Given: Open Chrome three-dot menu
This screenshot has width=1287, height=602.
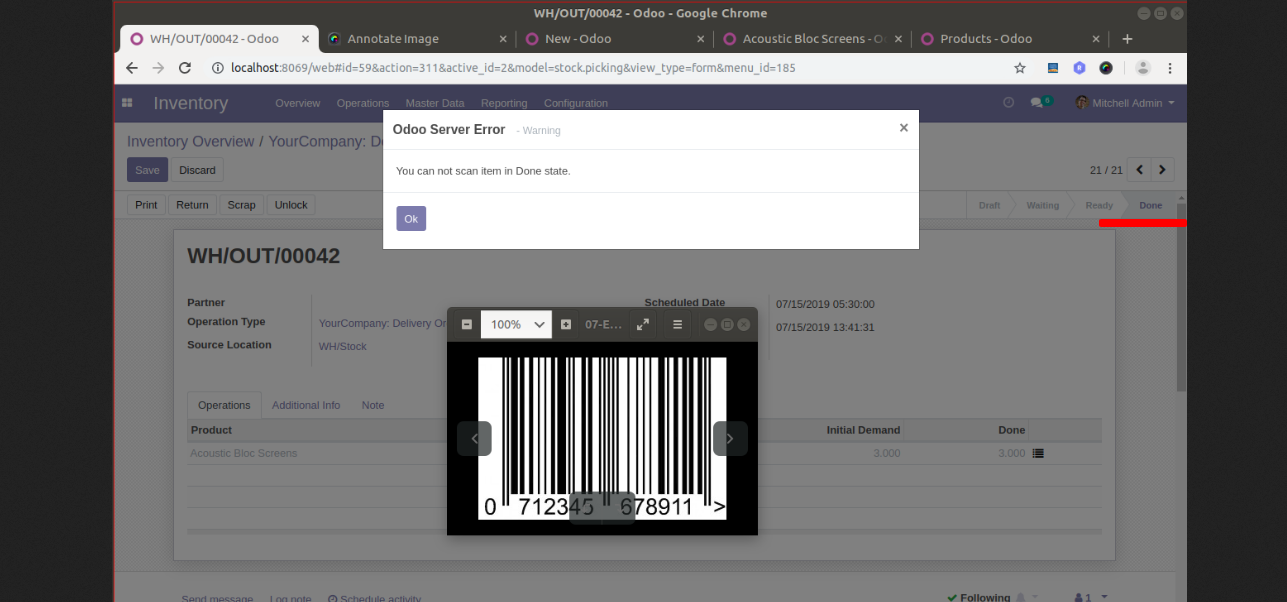Looking at the screenshot, I should click(x=1170, y=68).
